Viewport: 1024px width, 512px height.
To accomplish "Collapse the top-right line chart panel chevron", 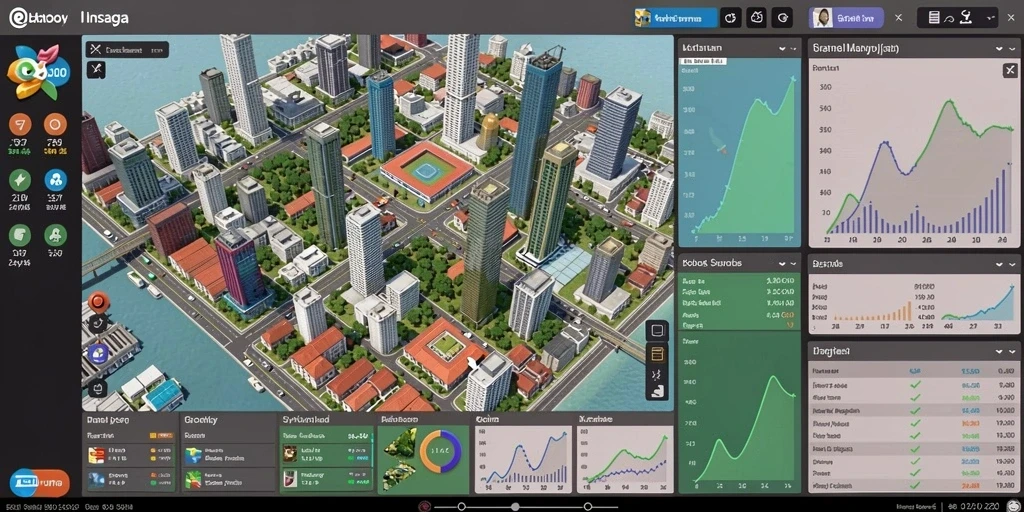I will coord(999,48).
